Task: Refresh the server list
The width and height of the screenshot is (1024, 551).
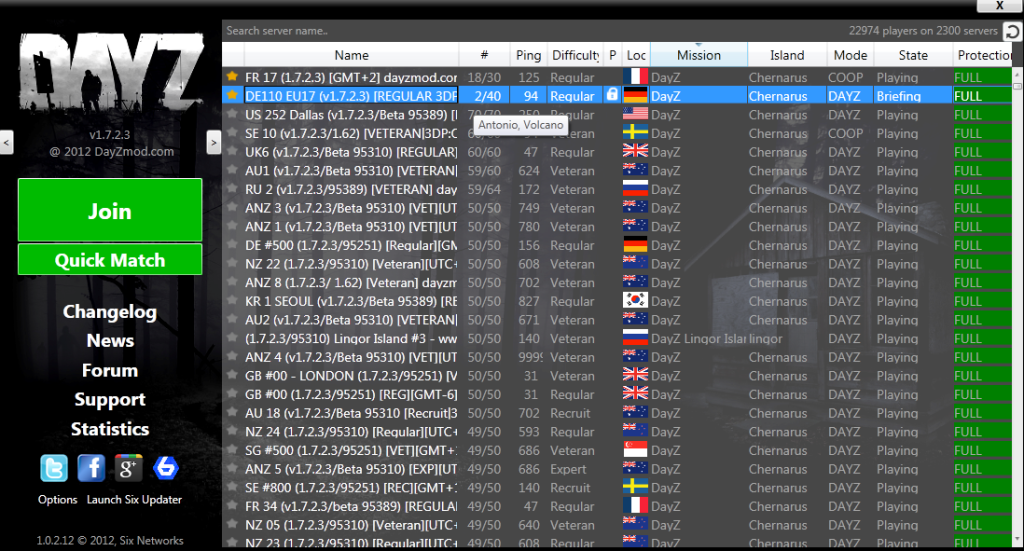Action: click(1012, 31)
